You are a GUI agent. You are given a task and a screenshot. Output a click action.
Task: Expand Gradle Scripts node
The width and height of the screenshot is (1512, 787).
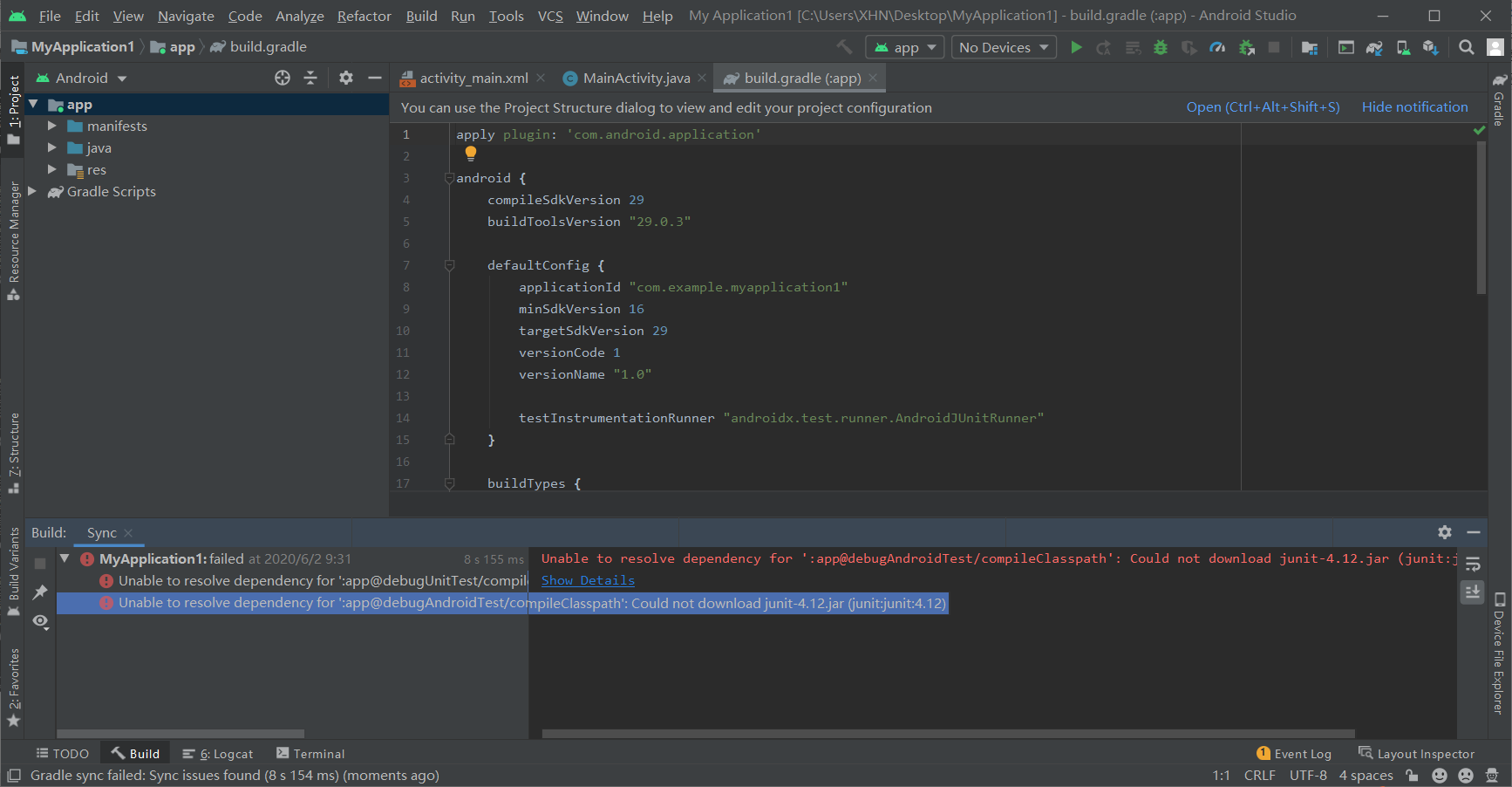pyautogui.click(x=33, y=192)
